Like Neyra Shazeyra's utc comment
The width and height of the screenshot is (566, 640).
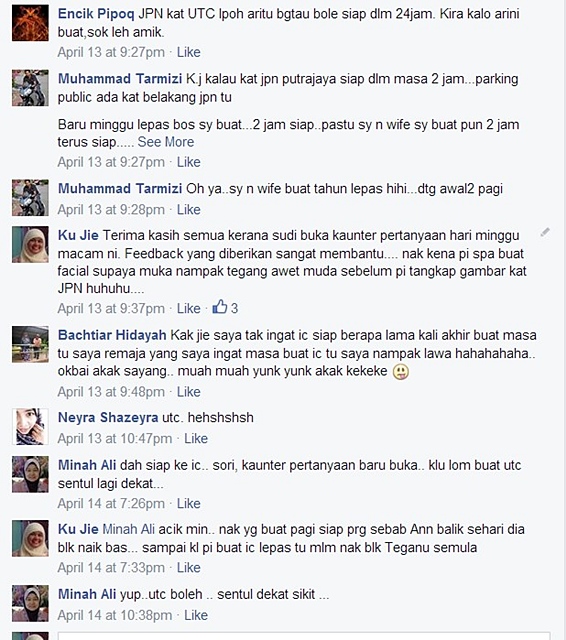196,438
